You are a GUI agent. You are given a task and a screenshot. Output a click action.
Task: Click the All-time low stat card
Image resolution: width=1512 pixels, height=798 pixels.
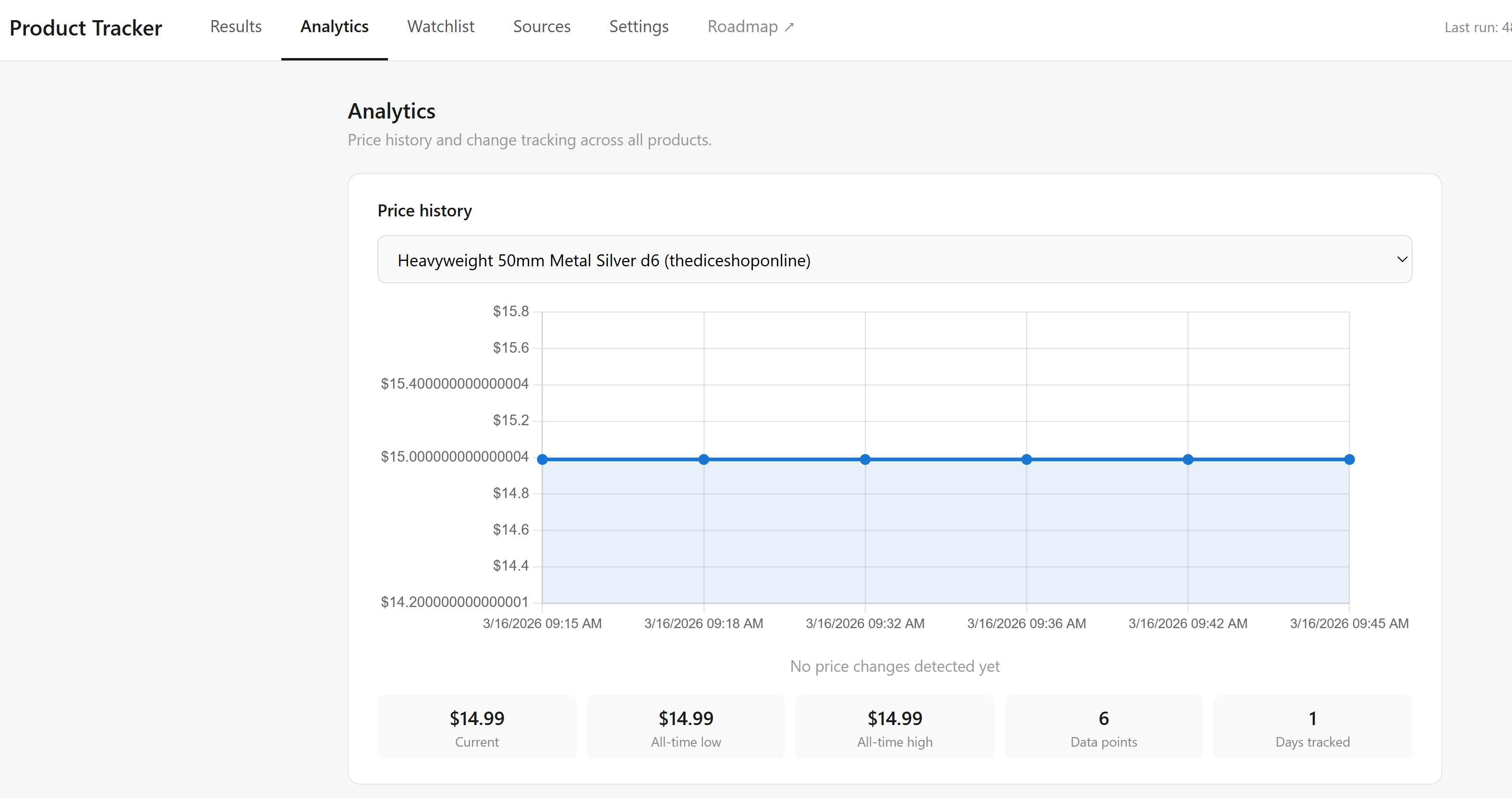point(685,727)
